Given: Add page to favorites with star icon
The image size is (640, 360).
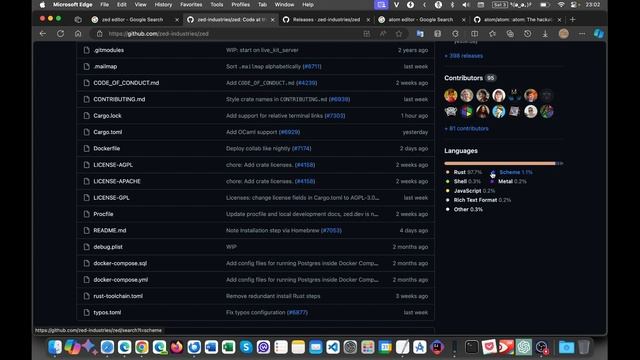Looking at the screenshot, I should coord(399,34).
